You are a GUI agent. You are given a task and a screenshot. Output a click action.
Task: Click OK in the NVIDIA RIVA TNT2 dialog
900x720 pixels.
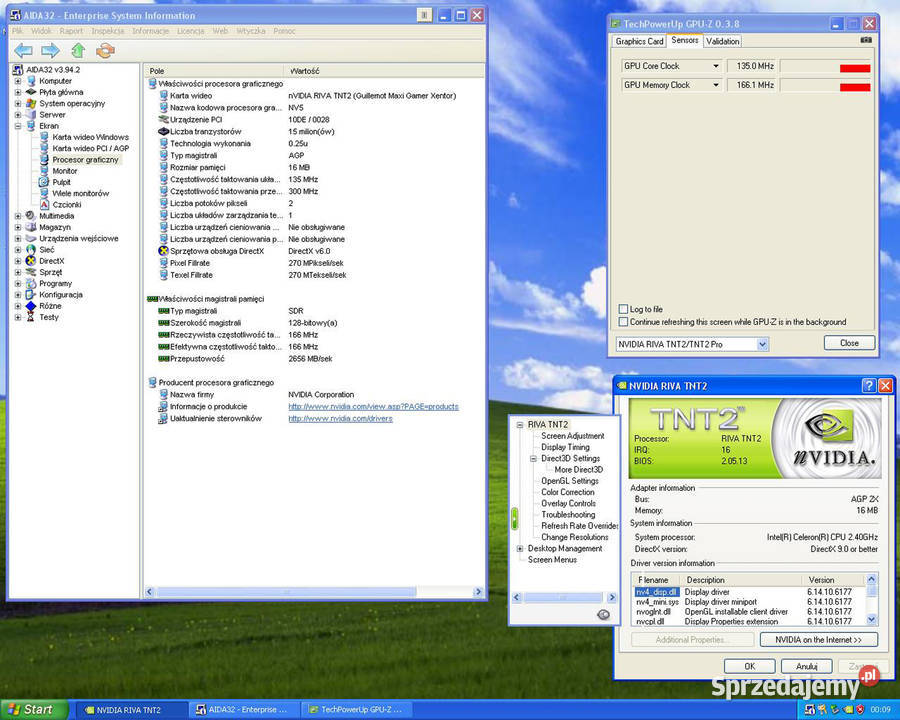750,666
